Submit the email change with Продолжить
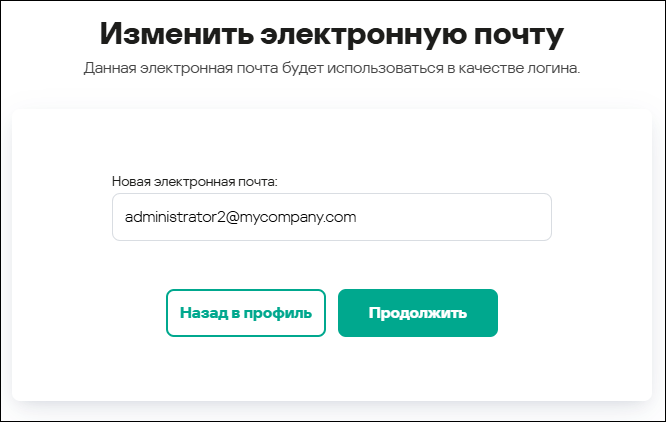The image size is (666, 422). pyautogui.click(x=417, y=313)
